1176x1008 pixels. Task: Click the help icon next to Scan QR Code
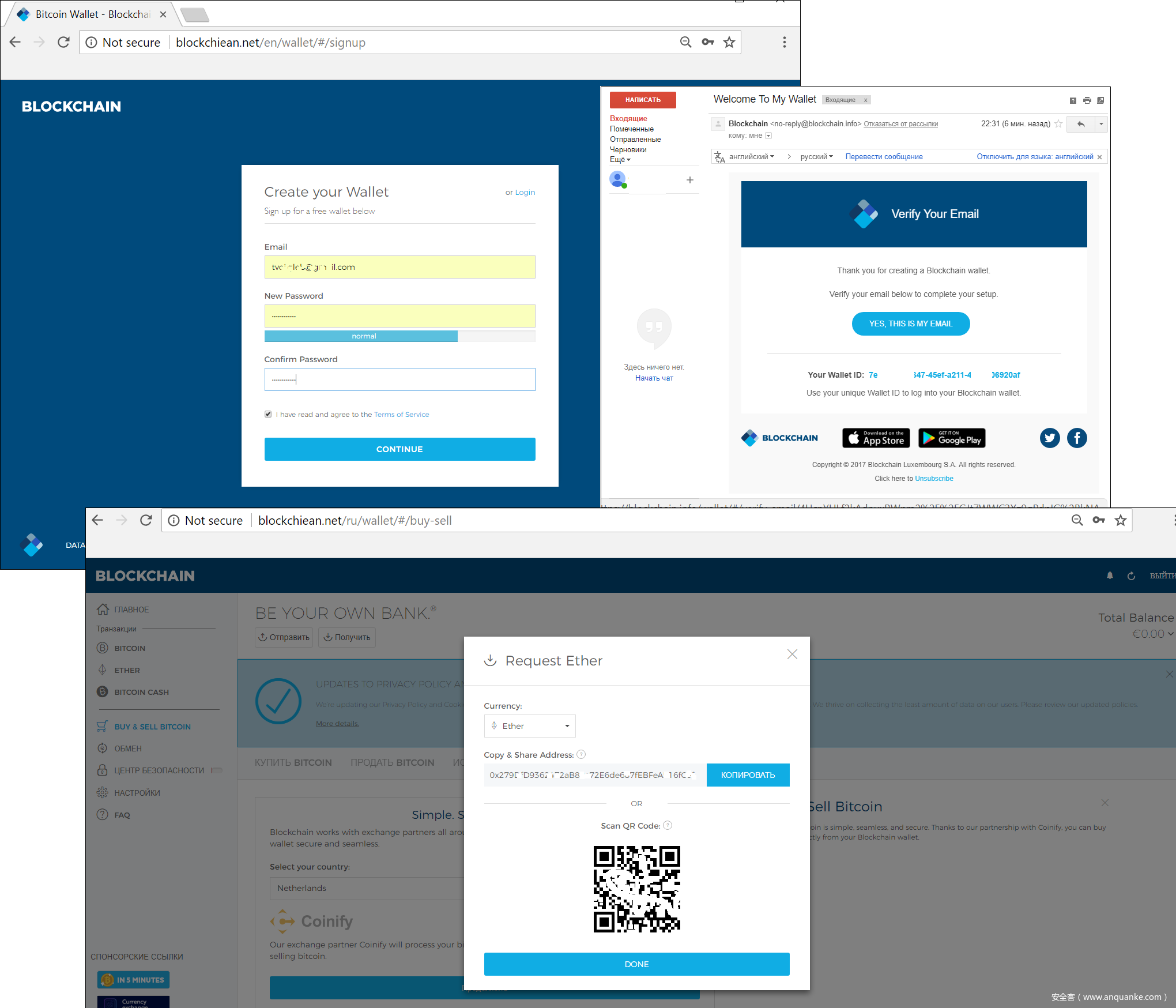click(x=668, y=825)
